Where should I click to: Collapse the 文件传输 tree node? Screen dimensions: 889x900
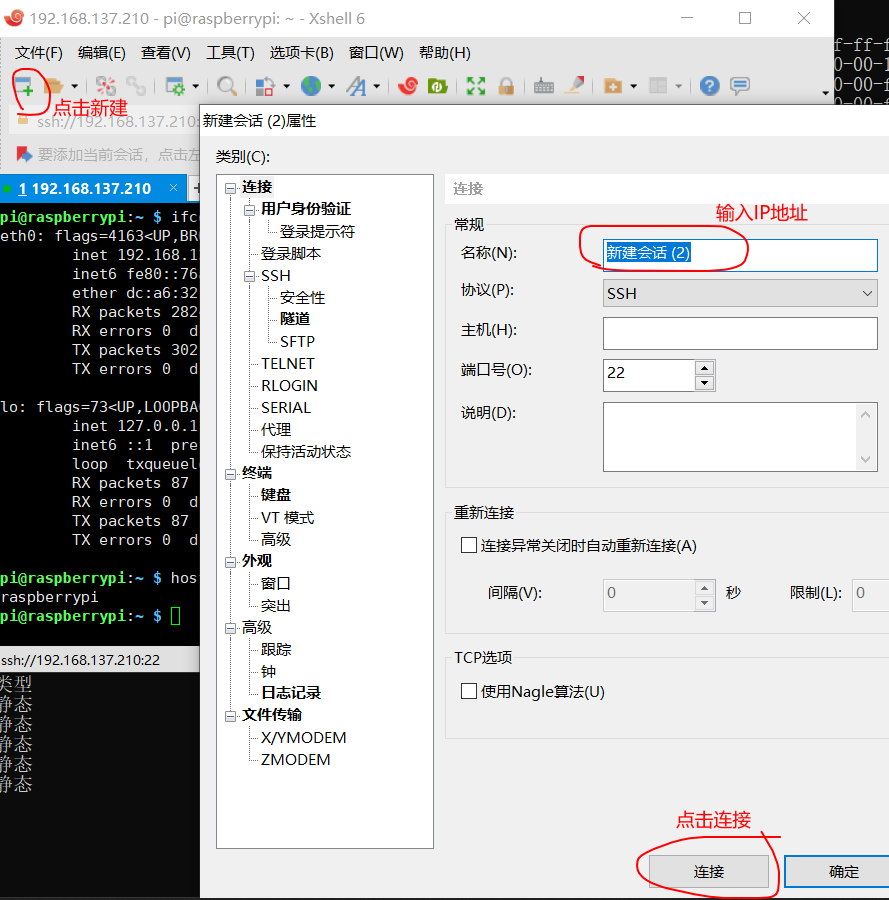[231, 716]
